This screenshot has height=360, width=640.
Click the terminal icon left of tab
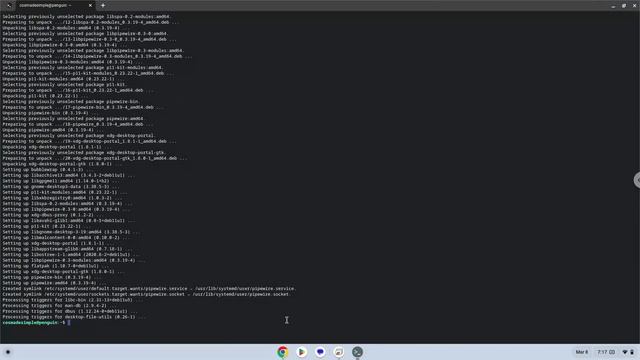(x=9, y=5)
